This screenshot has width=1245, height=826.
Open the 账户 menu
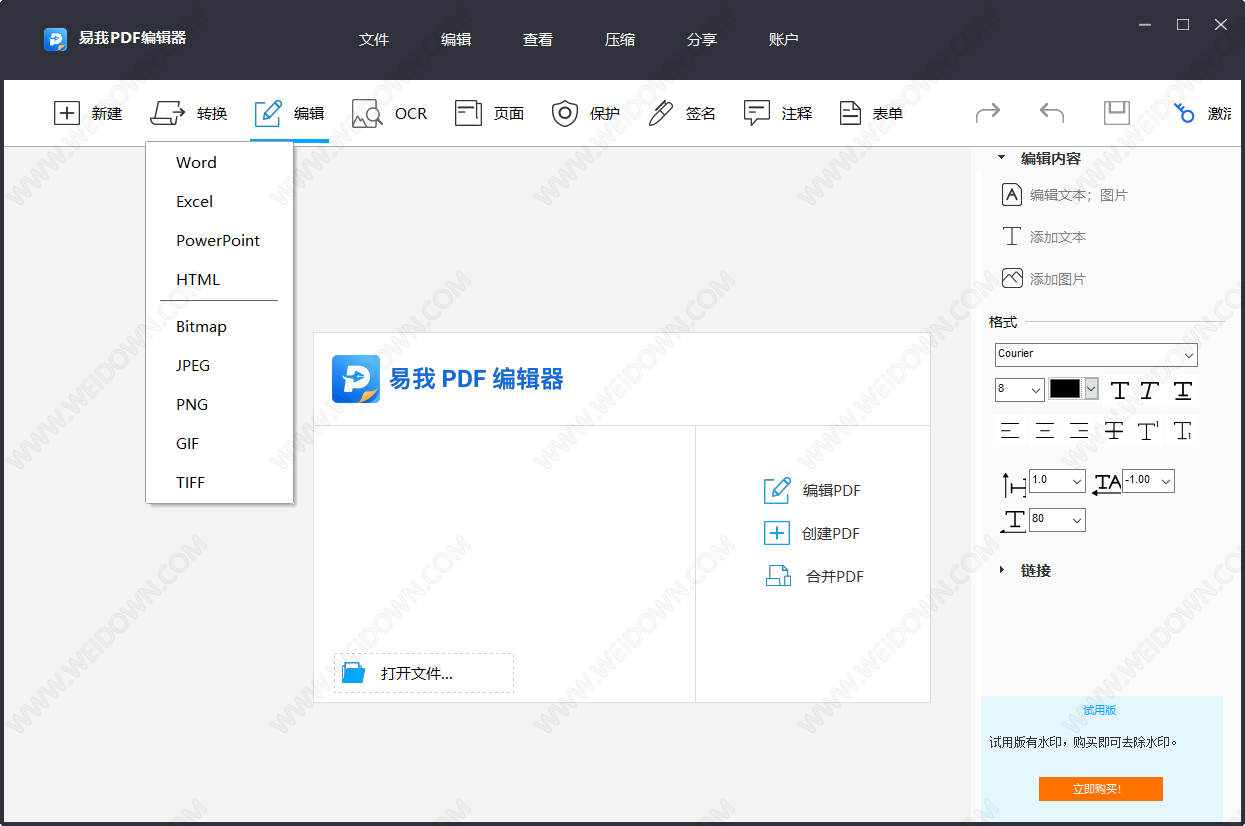click(784, 40)
